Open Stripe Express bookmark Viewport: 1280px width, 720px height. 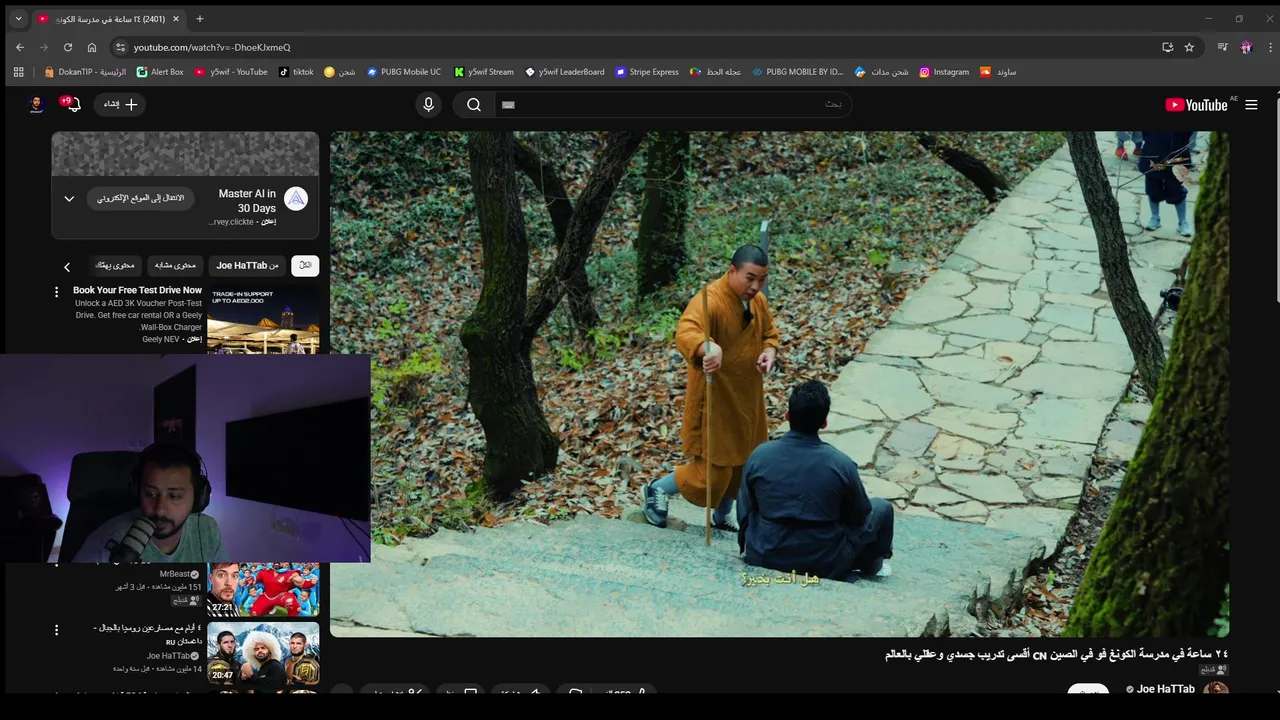pyautogui.click(x=647, y=72)
